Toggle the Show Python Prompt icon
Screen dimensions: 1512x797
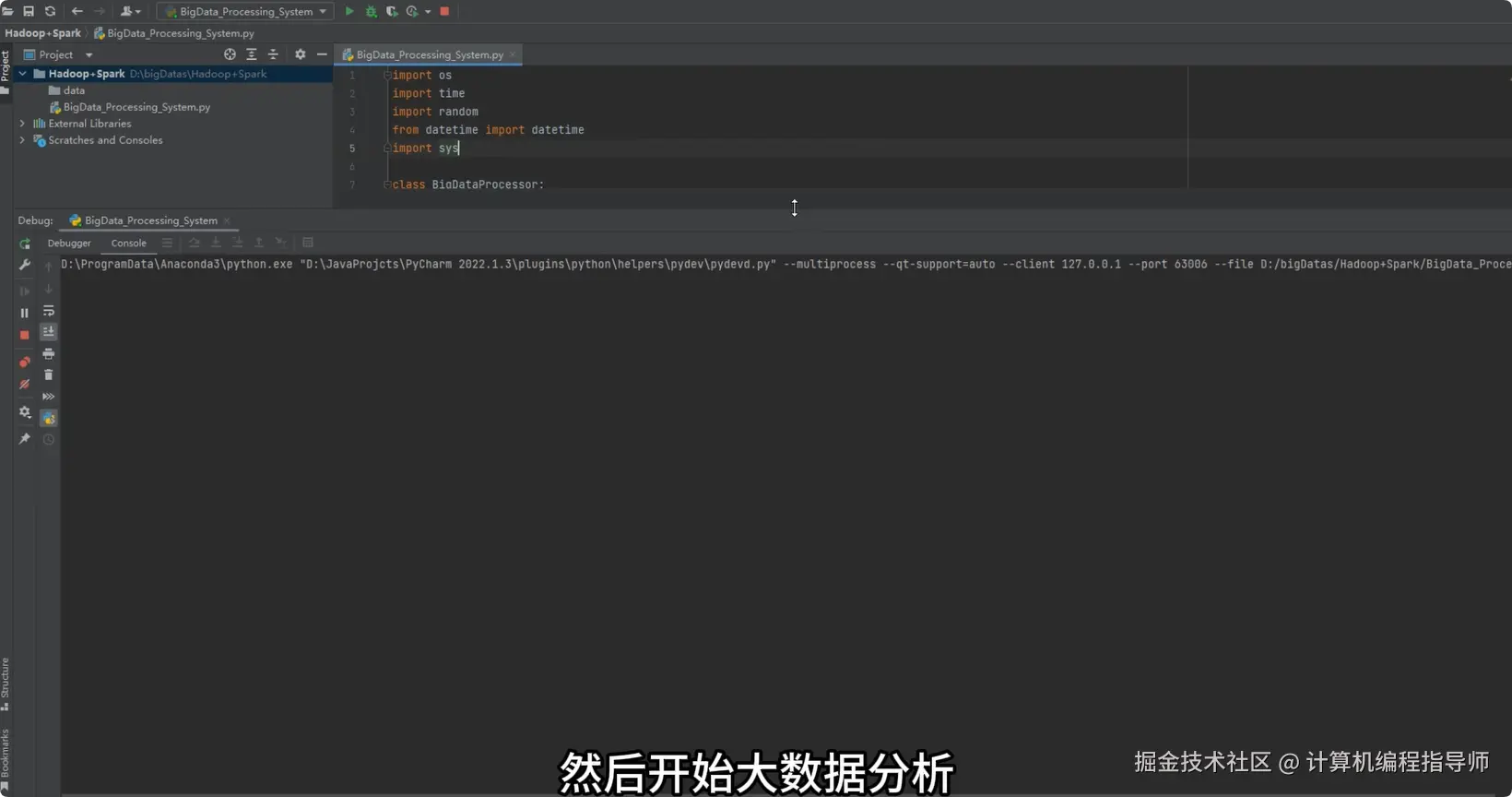(49, 419)
